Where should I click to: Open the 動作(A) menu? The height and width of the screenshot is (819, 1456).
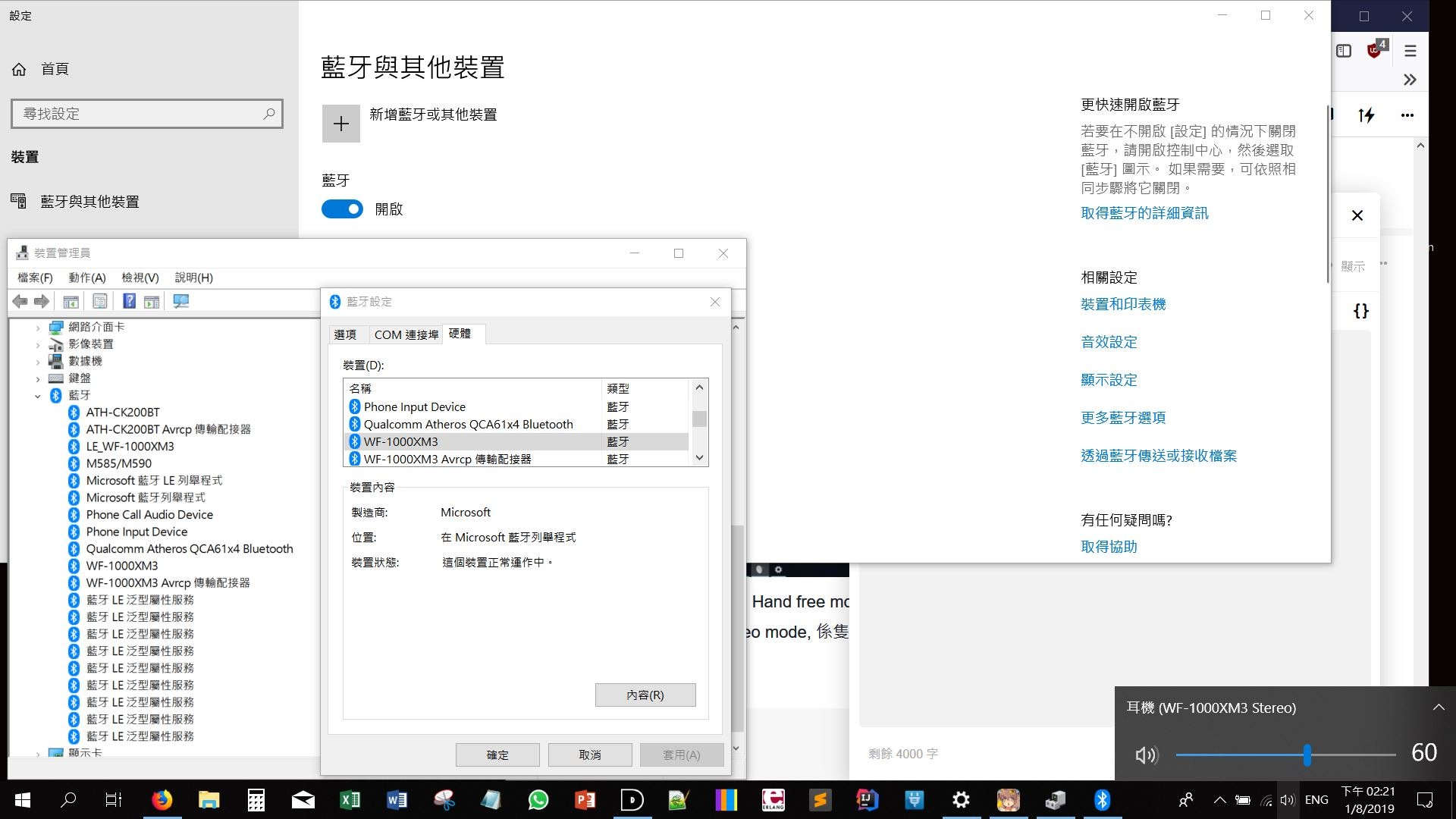87,278
